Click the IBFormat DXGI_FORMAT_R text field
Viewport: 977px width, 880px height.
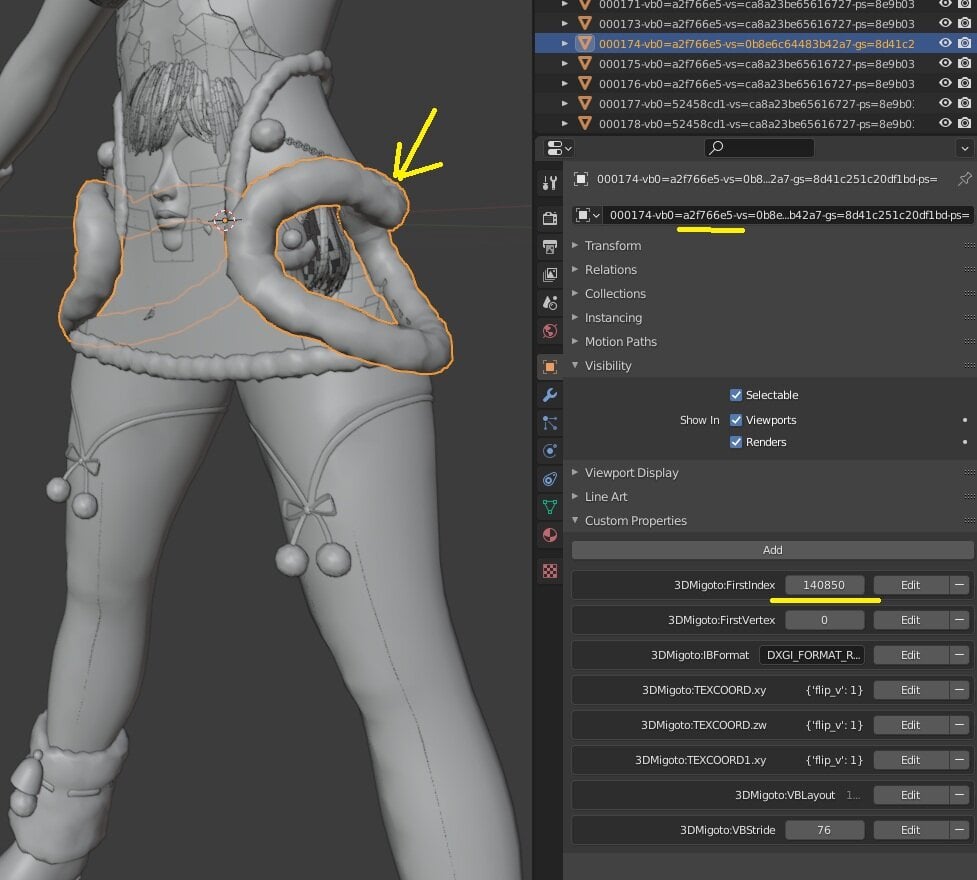(x=812, y=655)
